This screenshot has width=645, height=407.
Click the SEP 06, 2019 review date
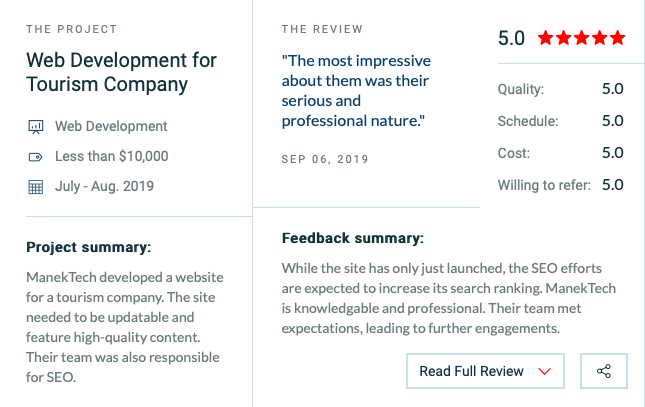325,159
